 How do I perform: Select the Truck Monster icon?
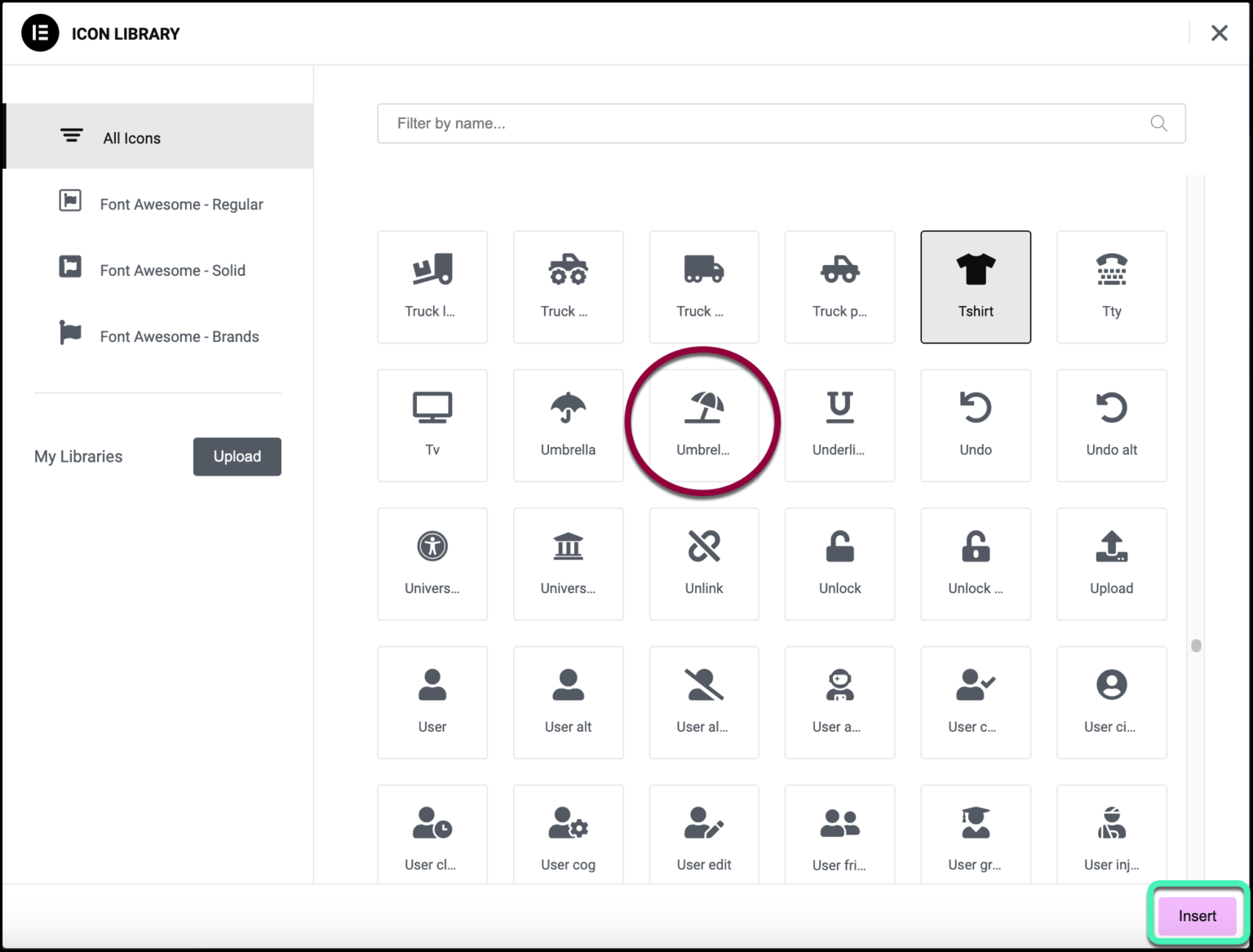pos(568,286)
